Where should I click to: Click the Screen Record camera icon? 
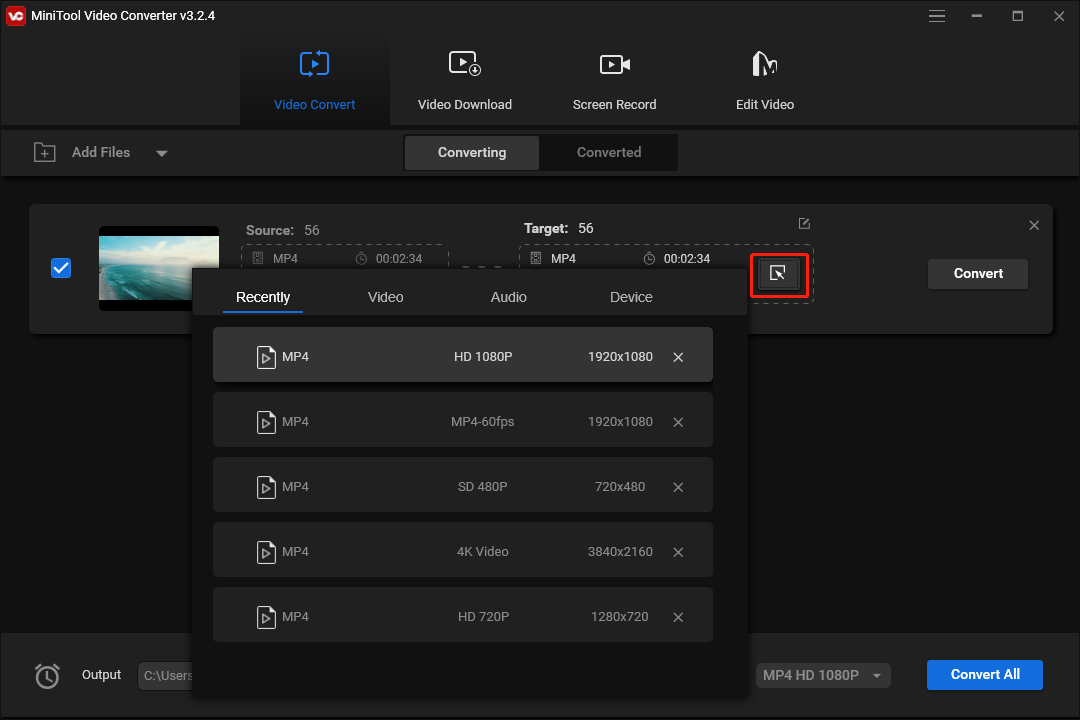point(614,65)
